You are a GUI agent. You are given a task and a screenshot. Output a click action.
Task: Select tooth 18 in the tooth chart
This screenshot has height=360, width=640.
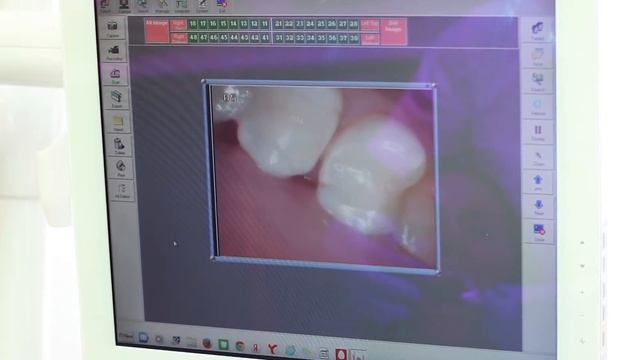[193, 24]
